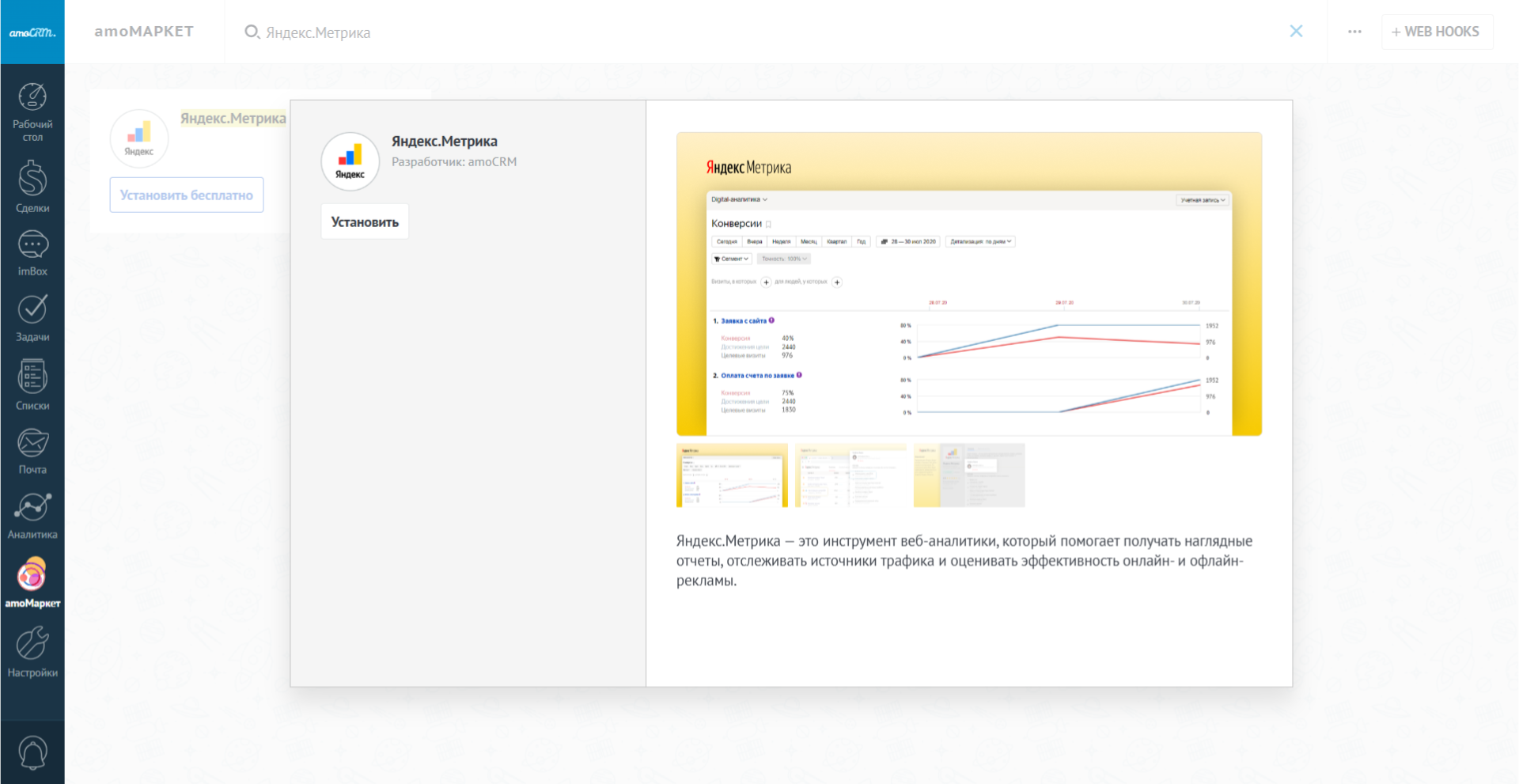Go to Задачи tasks section
The height and width of the screenshot is (784, 1519).
[32, 318]
